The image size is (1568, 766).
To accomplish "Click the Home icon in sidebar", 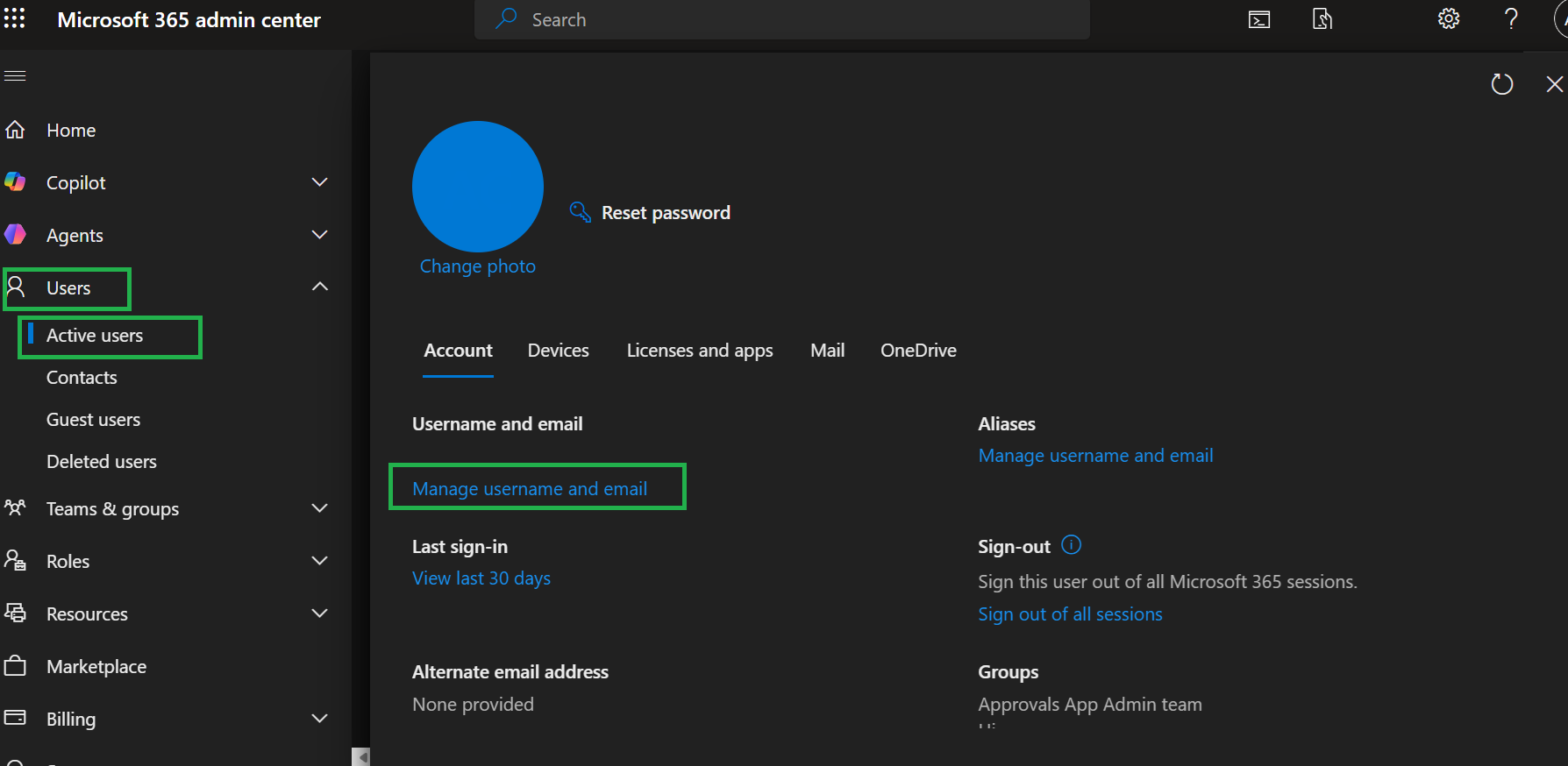I will (x=15, y=130).
